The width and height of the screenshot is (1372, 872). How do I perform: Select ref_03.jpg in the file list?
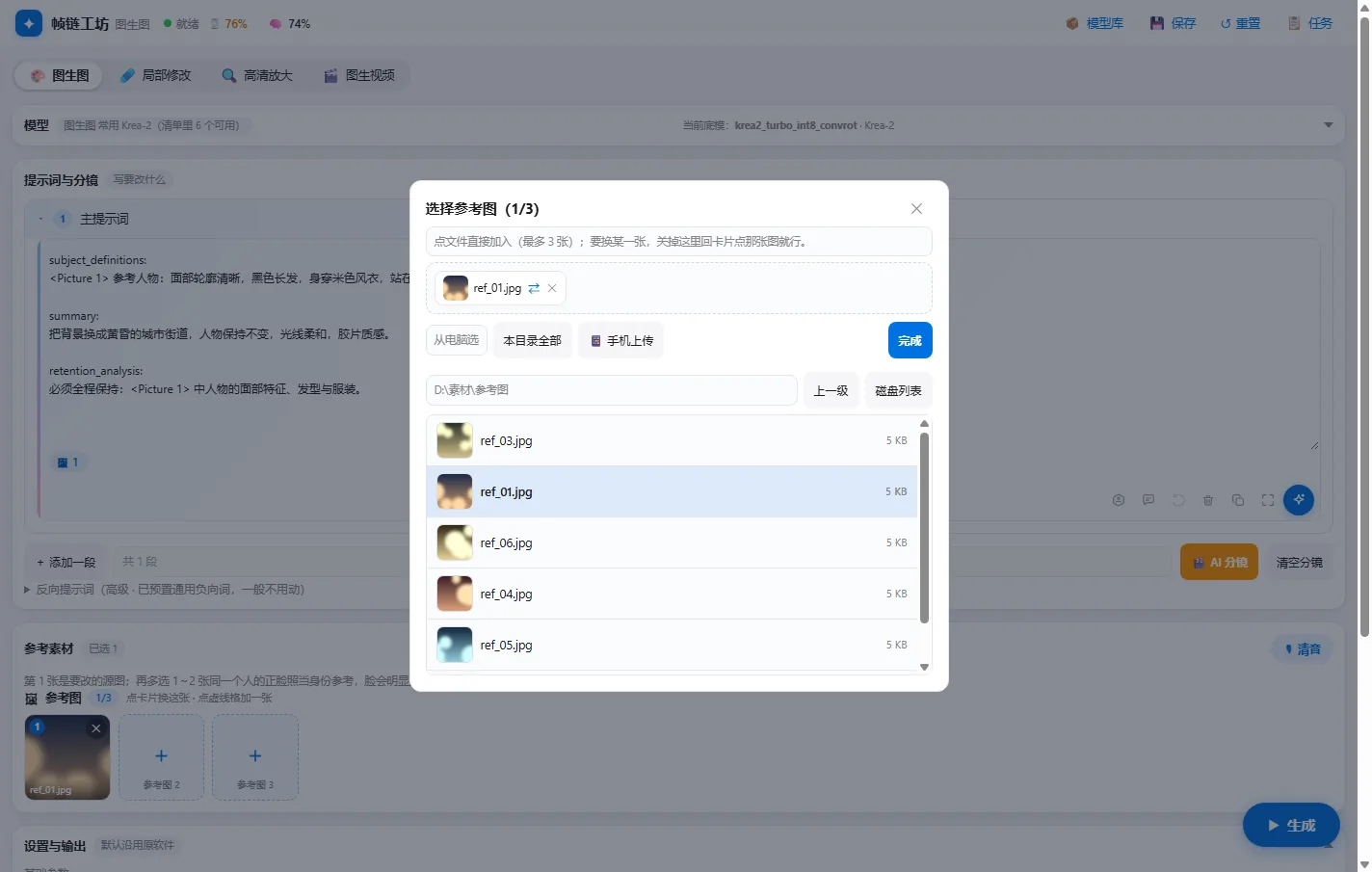point(672,440)
